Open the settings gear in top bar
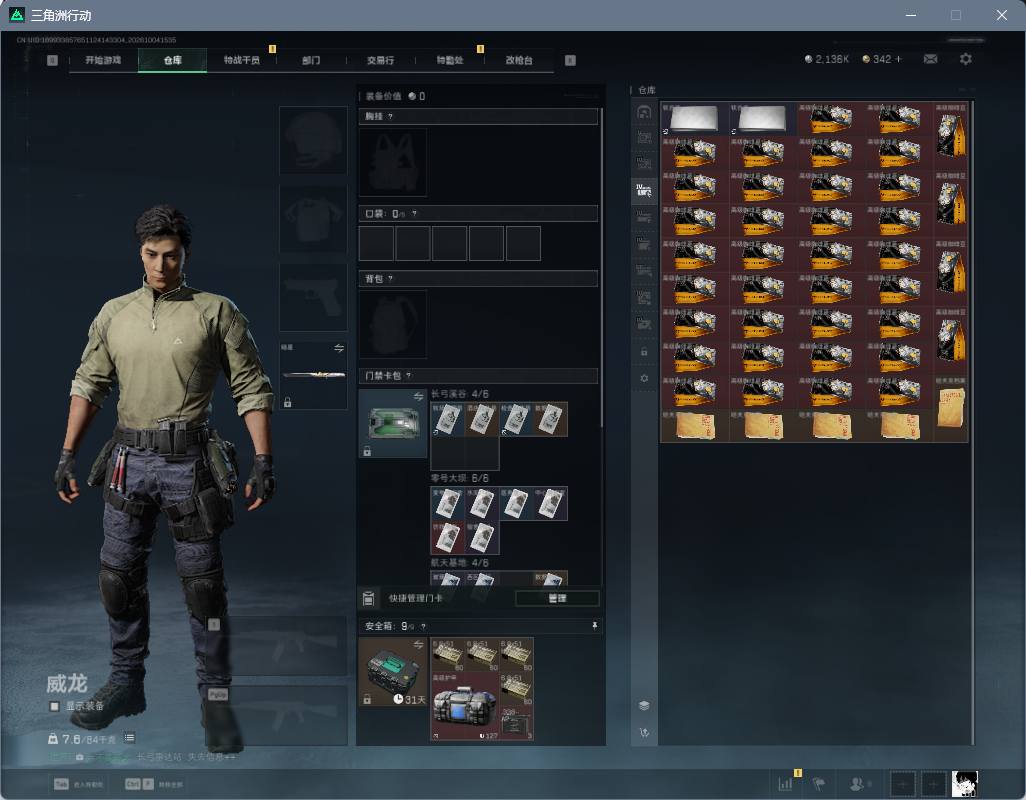 coord(965,59)
